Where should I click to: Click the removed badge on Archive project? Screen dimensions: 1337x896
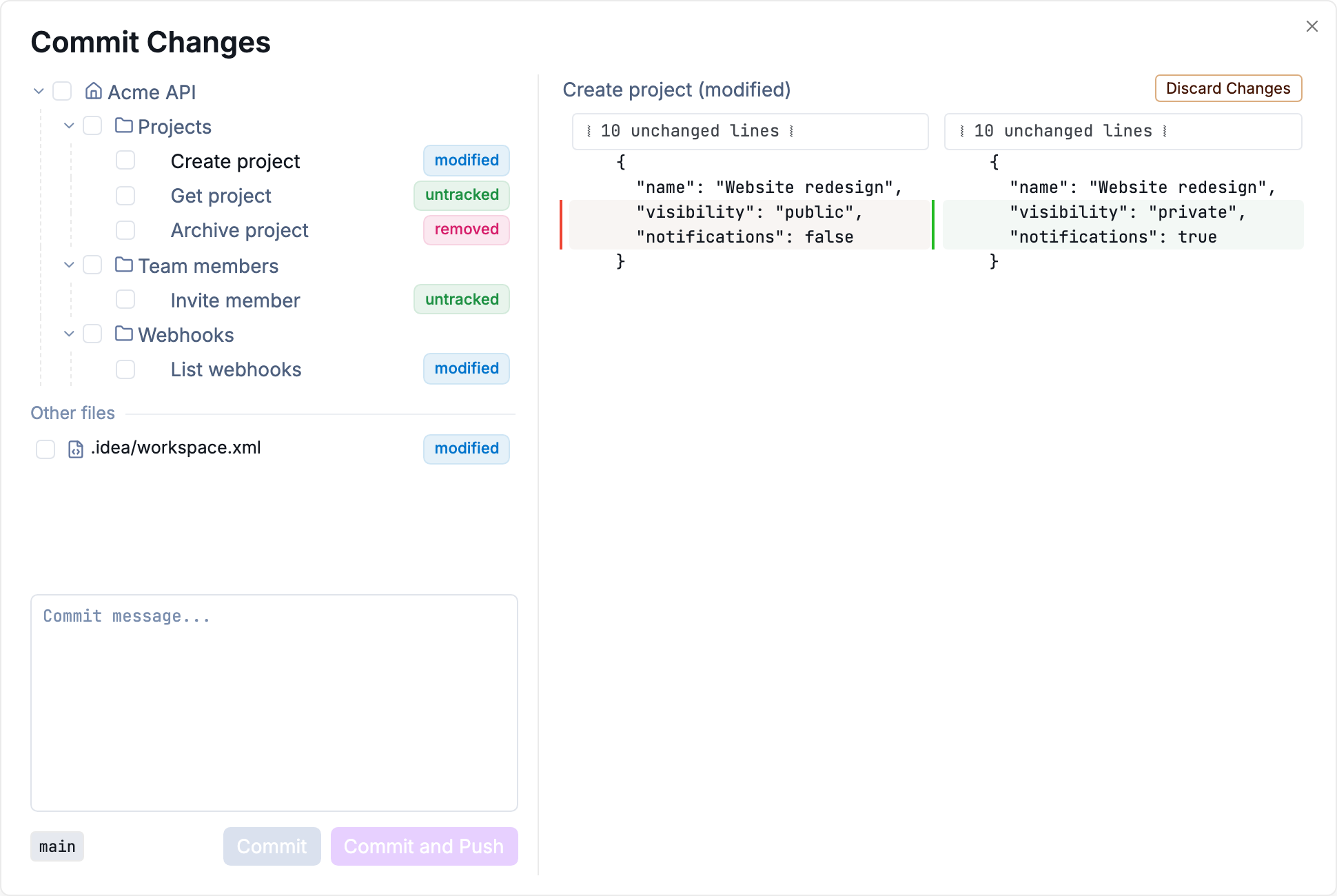pyautogui.click(x=467, y=230)
